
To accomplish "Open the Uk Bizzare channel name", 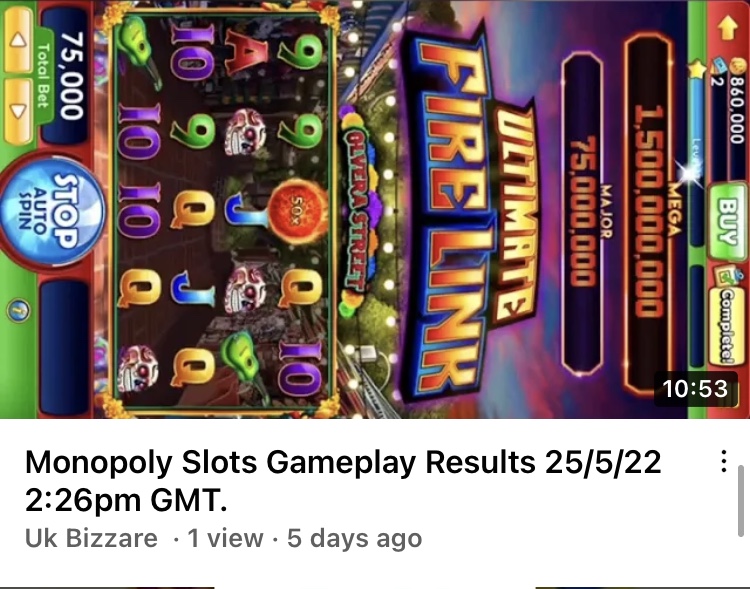I will point(91,538).
